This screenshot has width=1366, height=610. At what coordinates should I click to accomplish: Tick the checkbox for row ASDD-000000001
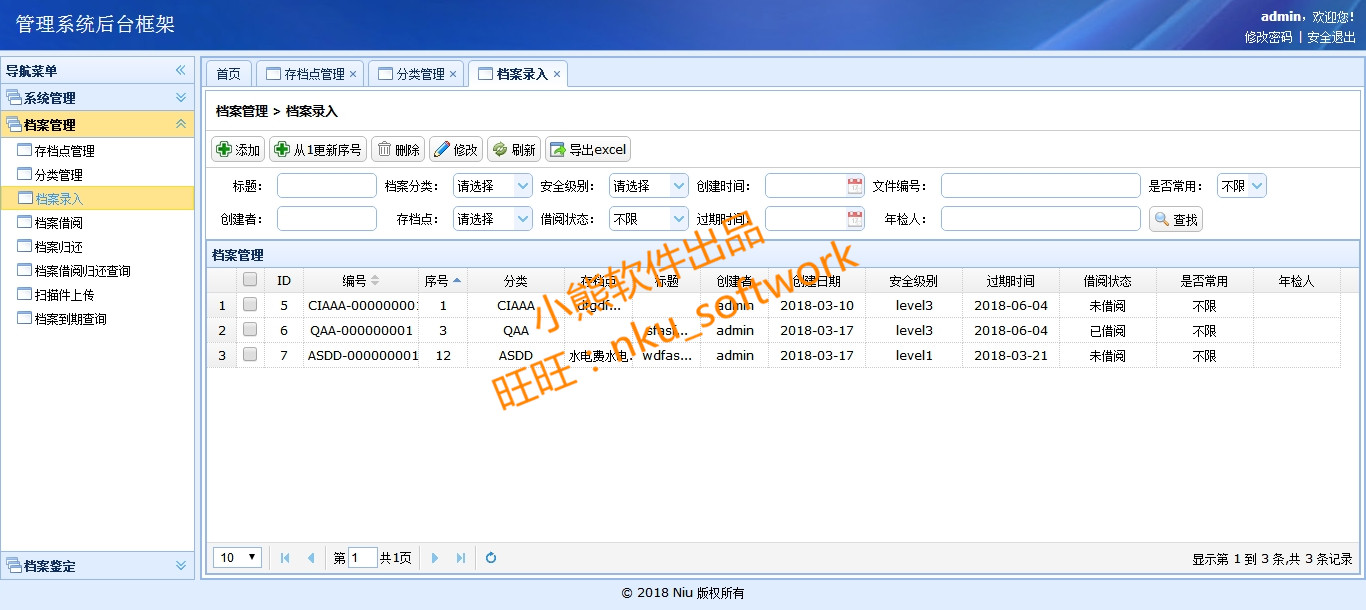[250, 355]
